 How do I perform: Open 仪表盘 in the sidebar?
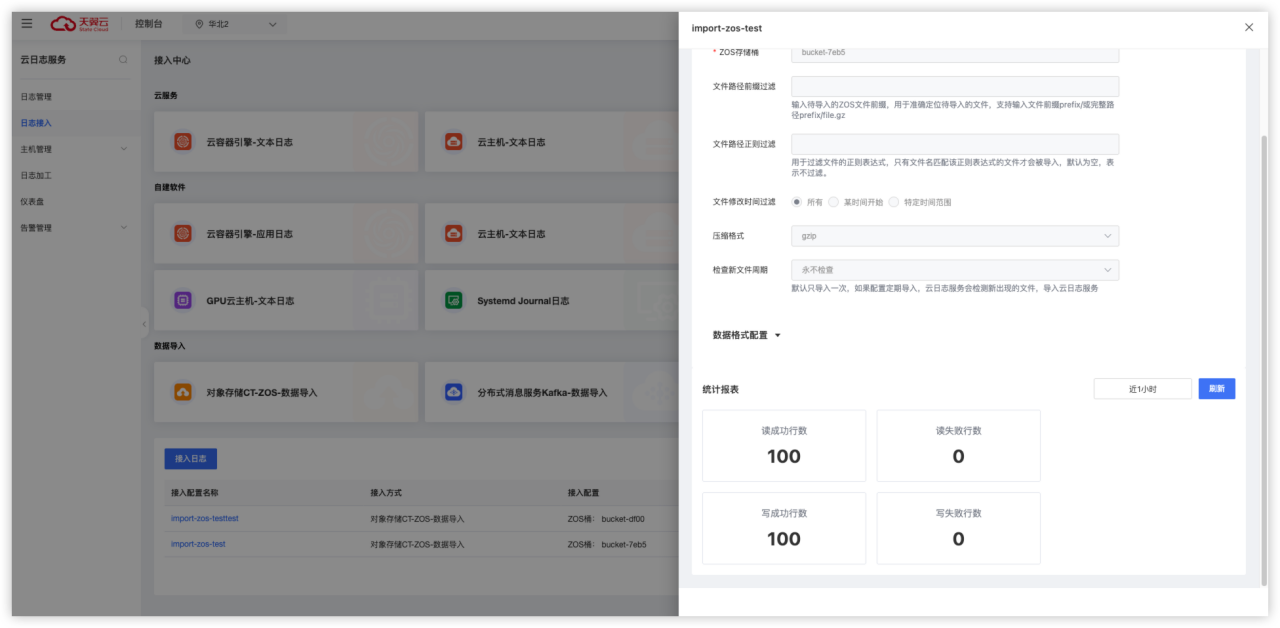tap(32, 201)
